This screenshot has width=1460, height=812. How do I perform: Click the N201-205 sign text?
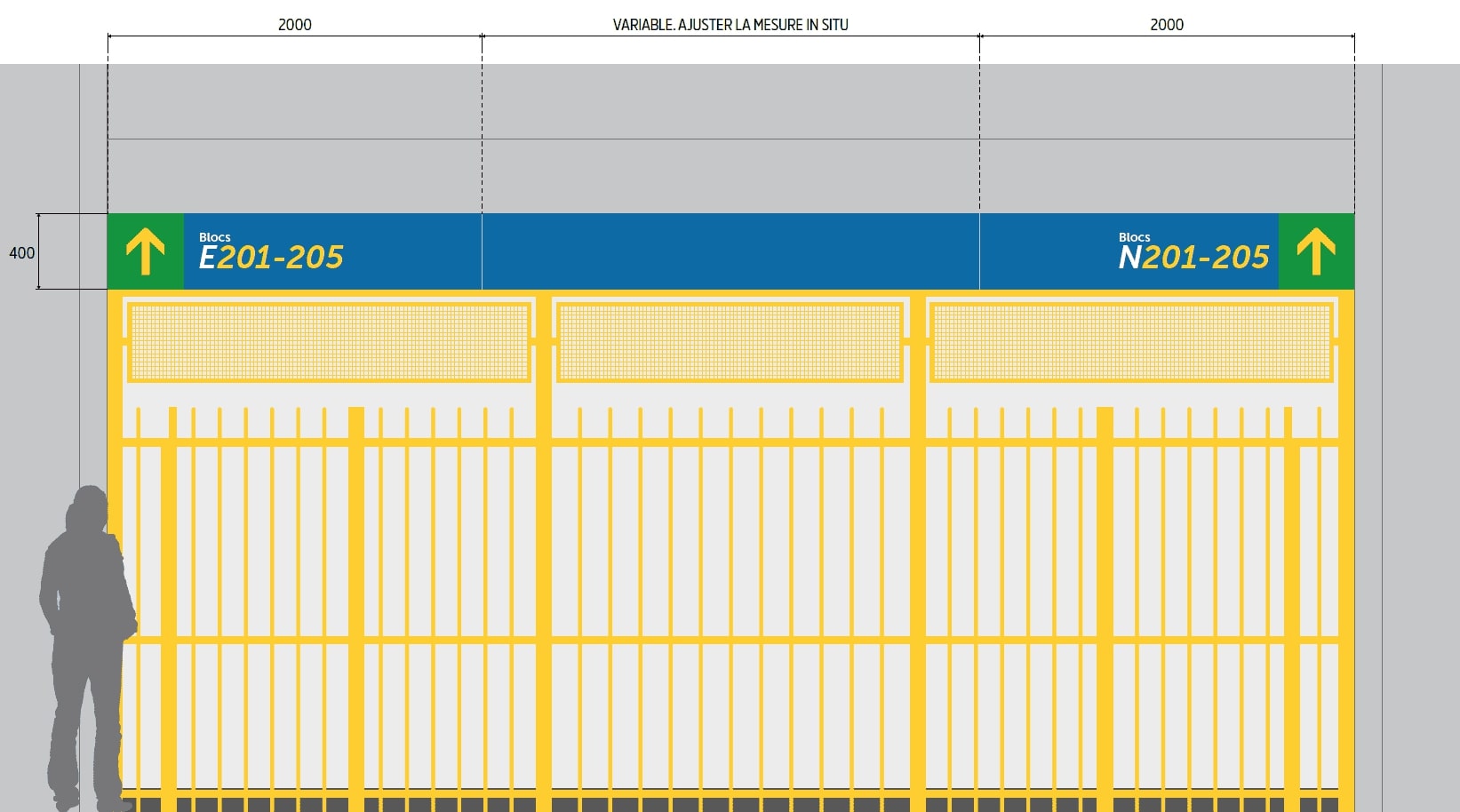(1193, 258)
